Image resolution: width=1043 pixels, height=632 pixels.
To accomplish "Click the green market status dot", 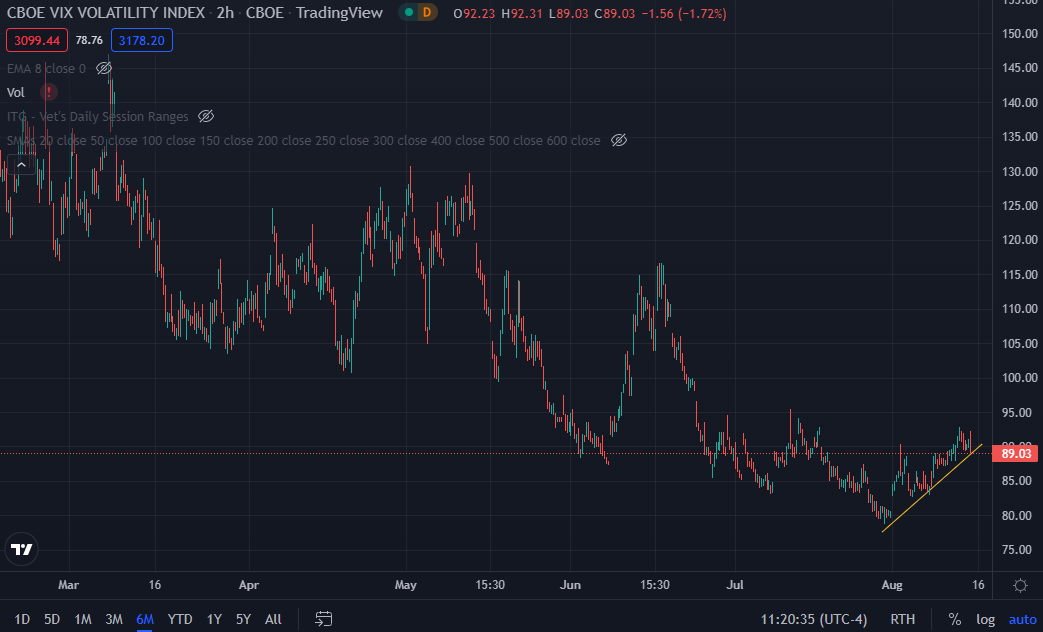I will (408, 13).
